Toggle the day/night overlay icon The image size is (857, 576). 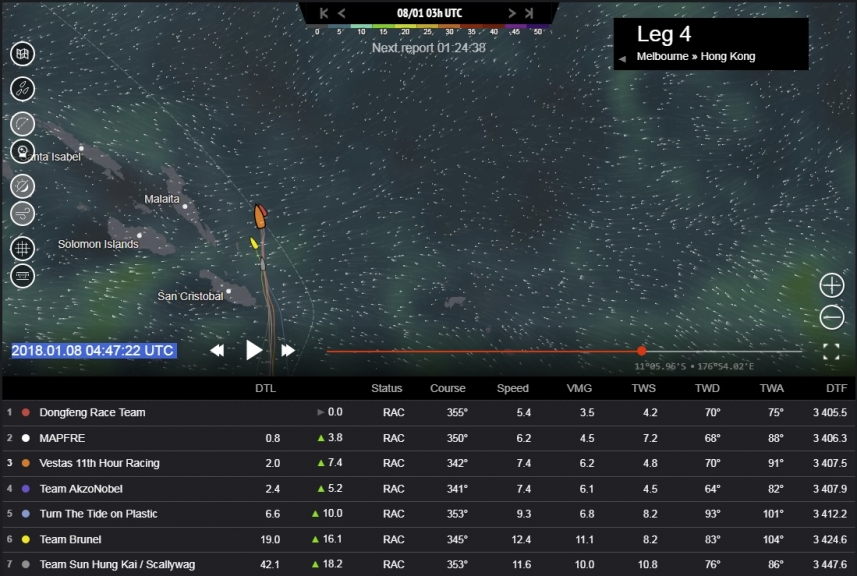click(x=22, y=186)
